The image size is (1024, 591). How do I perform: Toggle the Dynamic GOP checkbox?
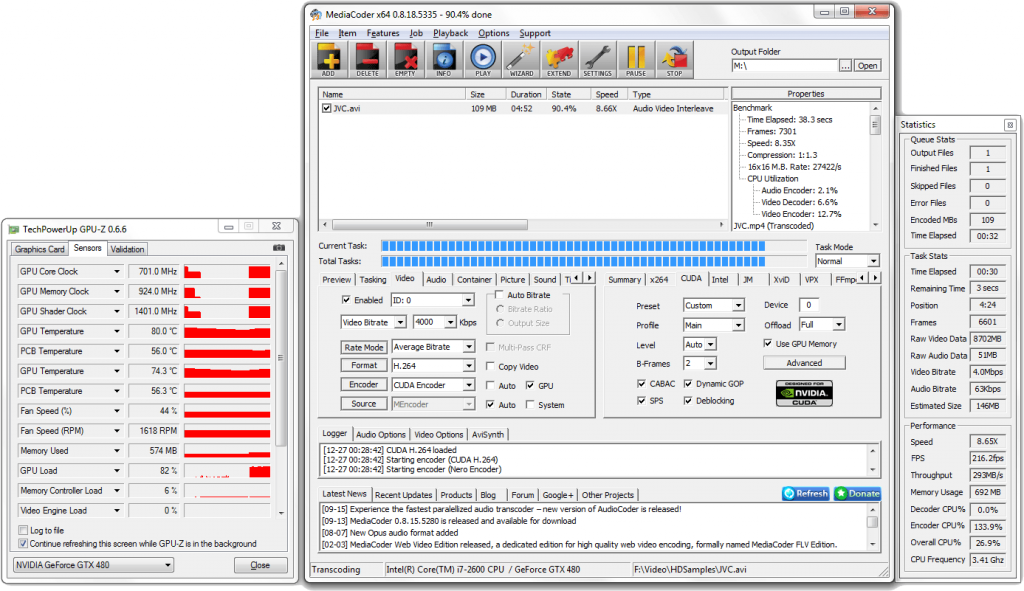[688, 383]
